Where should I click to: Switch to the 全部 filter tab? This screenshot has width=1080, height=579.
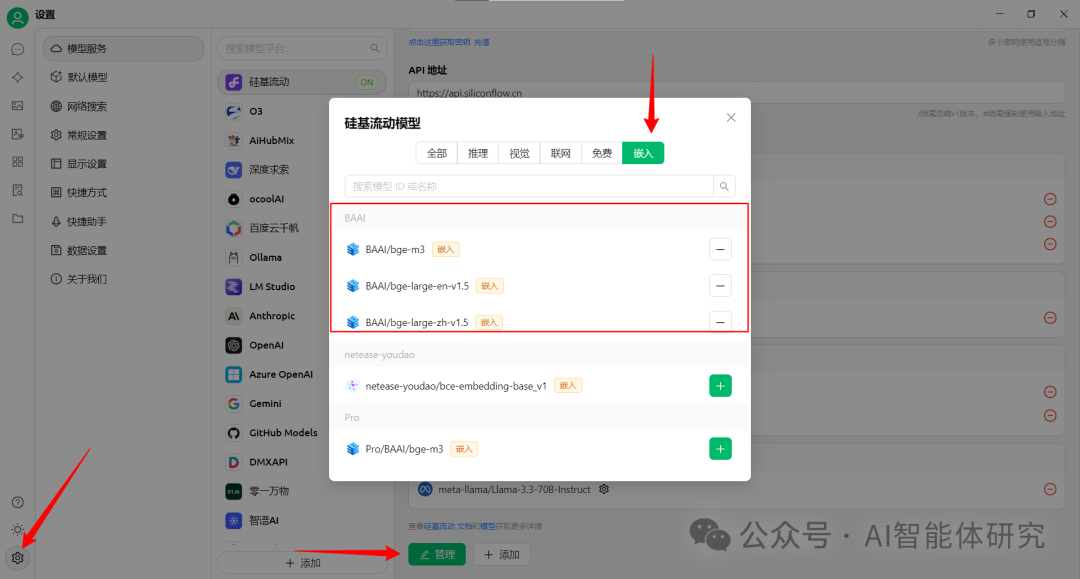(x=437, y=153)
